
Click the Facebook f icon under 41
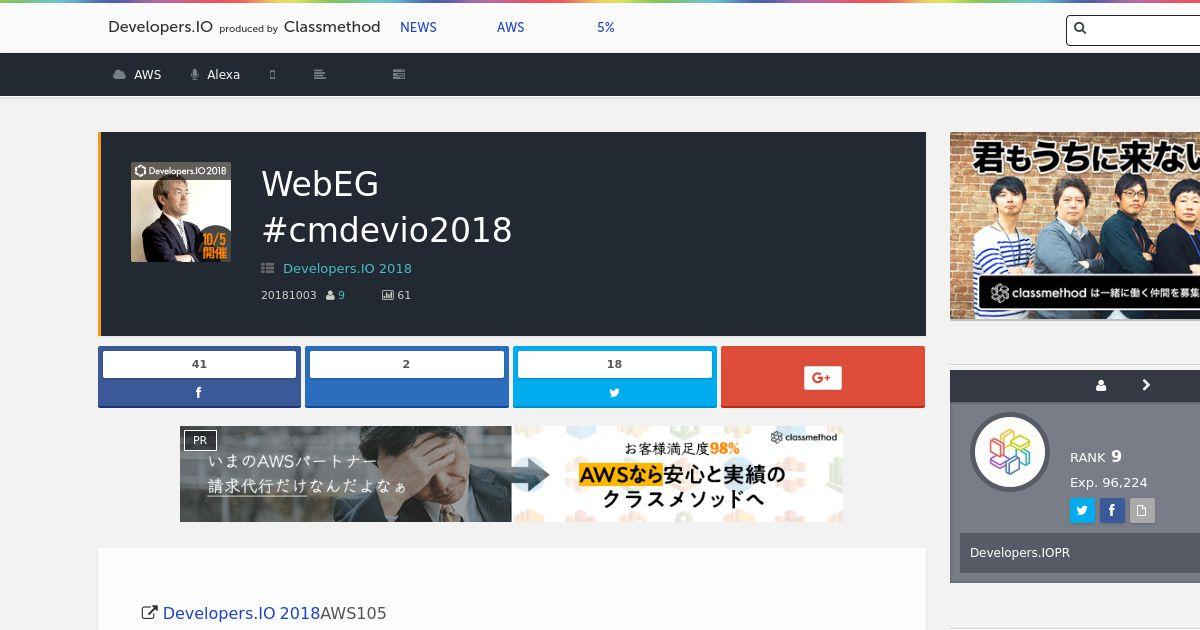pyautogui.click(x=199, y=393)
